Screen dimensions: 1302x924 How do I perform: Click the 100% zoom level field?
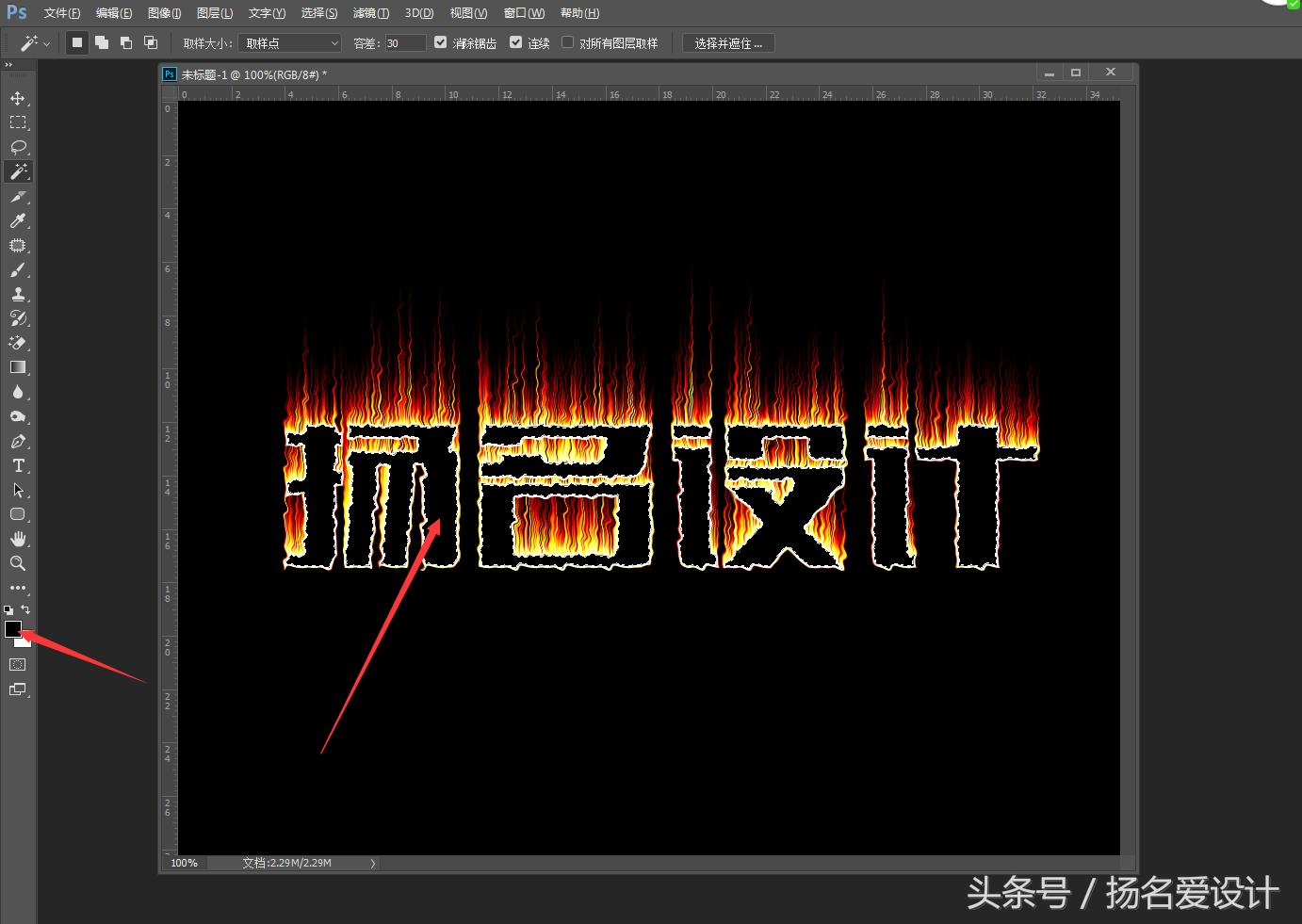pos(185,863)
